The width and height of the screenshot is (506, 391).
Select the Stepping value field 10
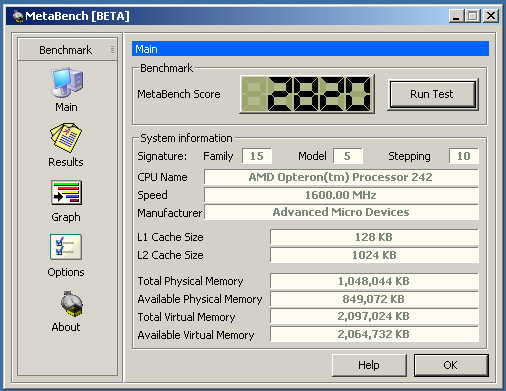coord(463,156)
